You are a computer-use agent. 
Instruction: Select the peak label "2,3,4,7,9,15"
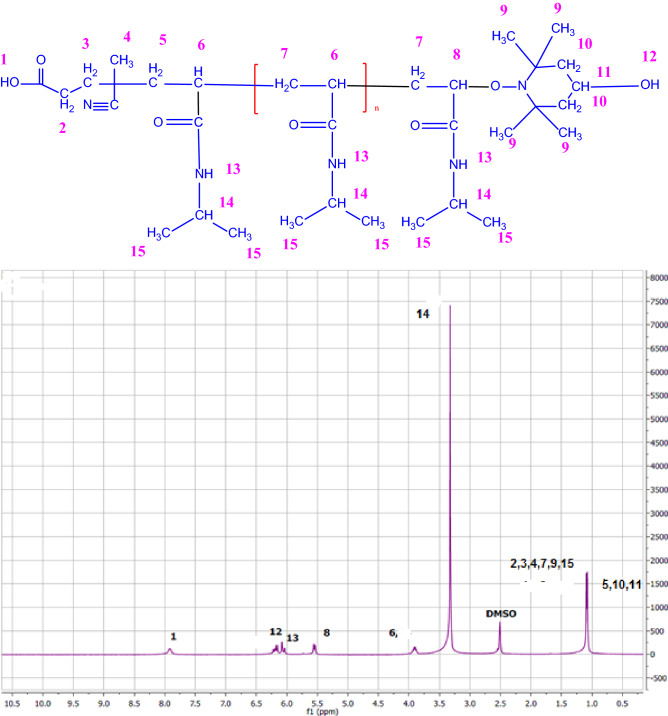542,563
